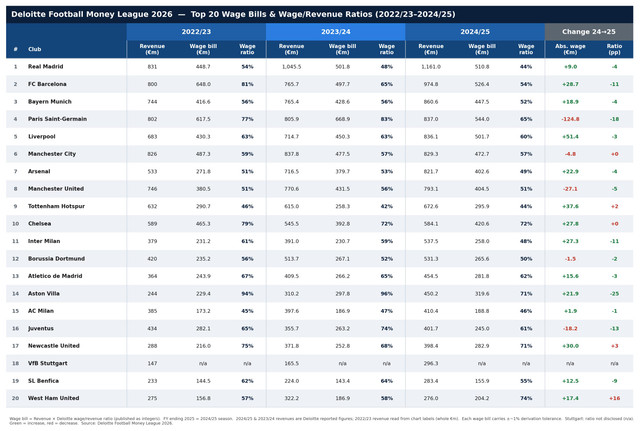Click Real Madrid's 2024/25 revenue 1,161.0

[431, 67]
